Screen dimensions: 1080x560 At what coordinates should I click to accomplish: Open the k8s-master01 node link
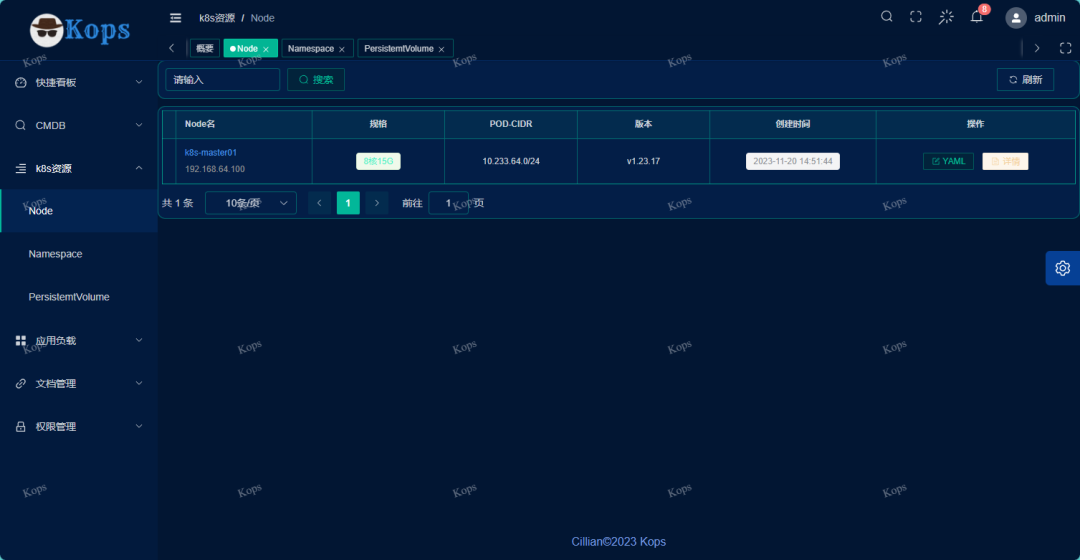[211, 153]
